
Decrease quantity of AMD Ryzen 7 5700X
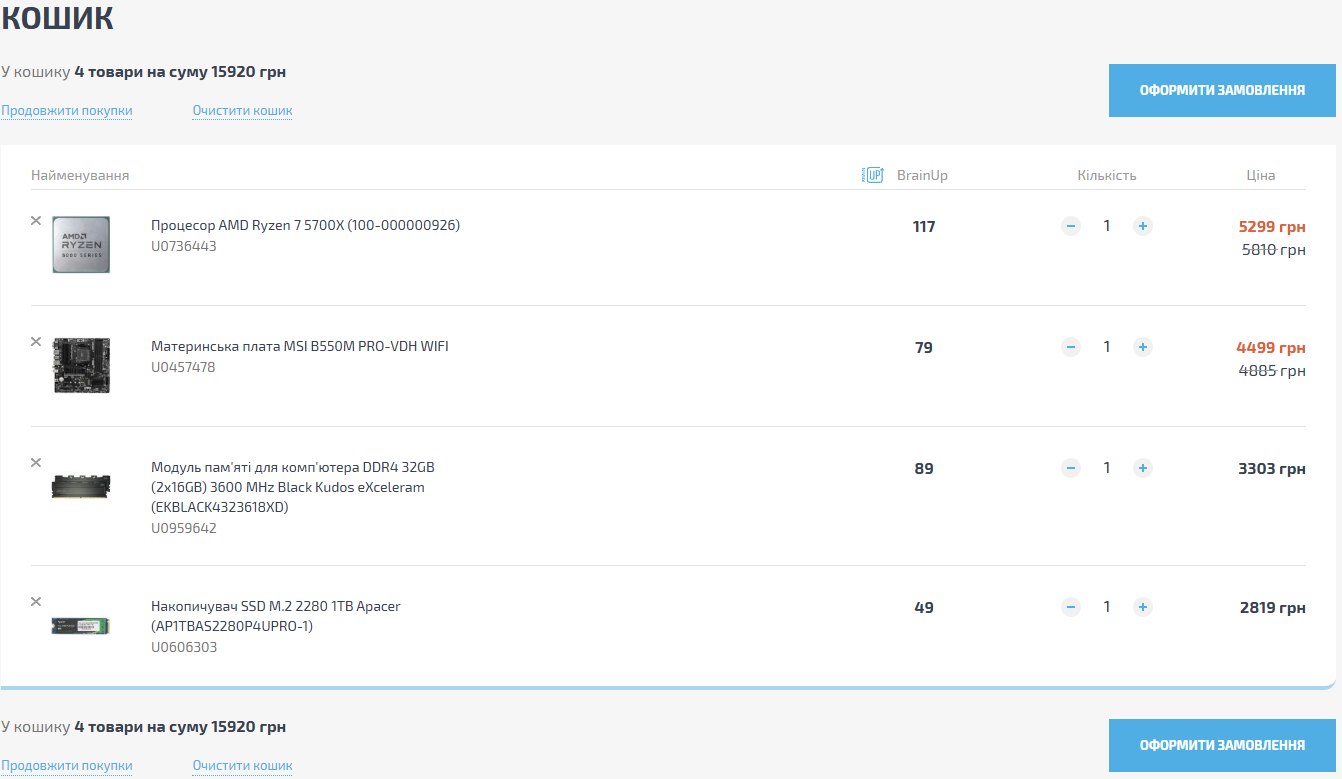tap(1071, 226)
